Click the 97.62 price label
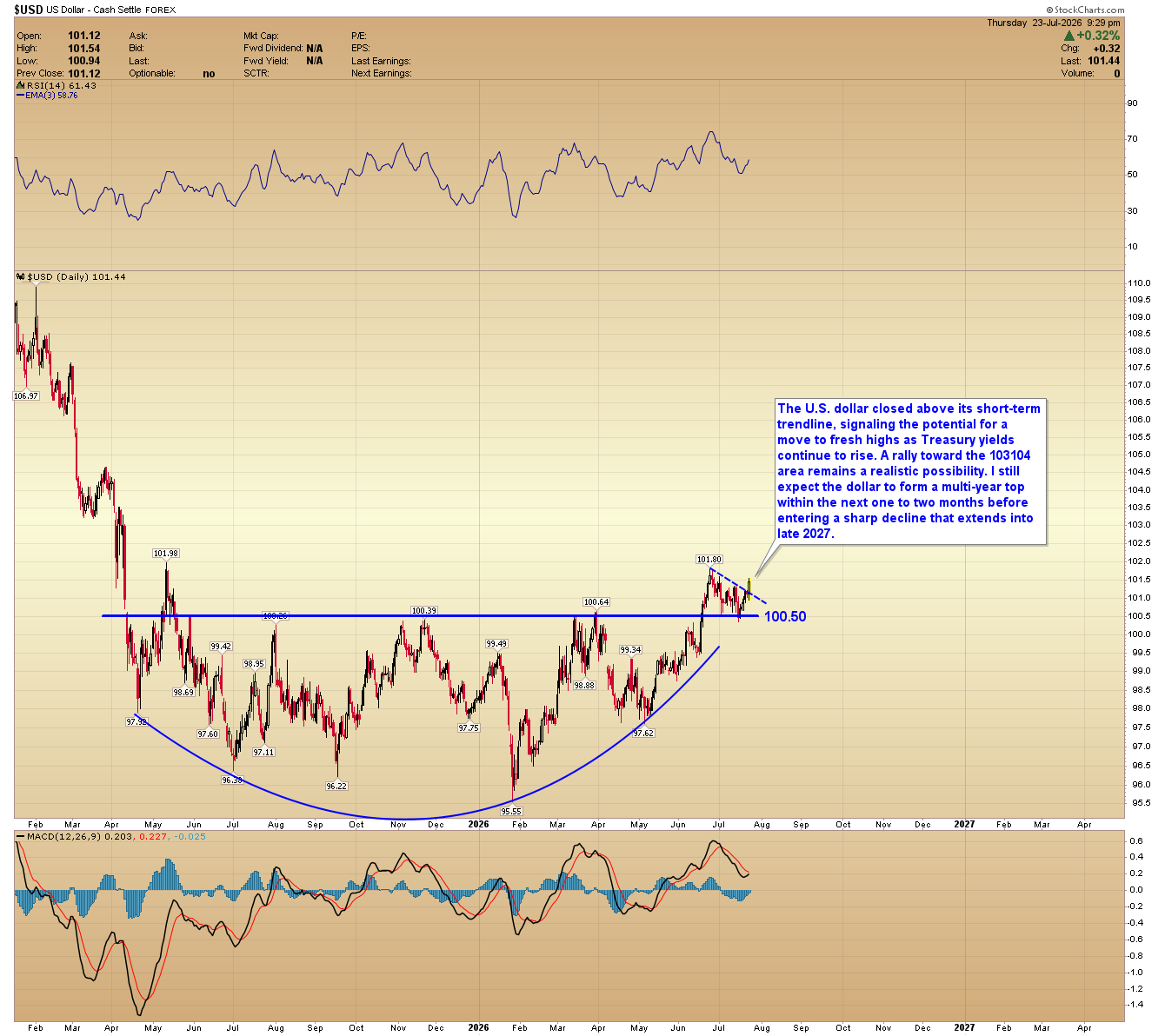This screenshot has width=1165, height=1036. pos(643,733)
